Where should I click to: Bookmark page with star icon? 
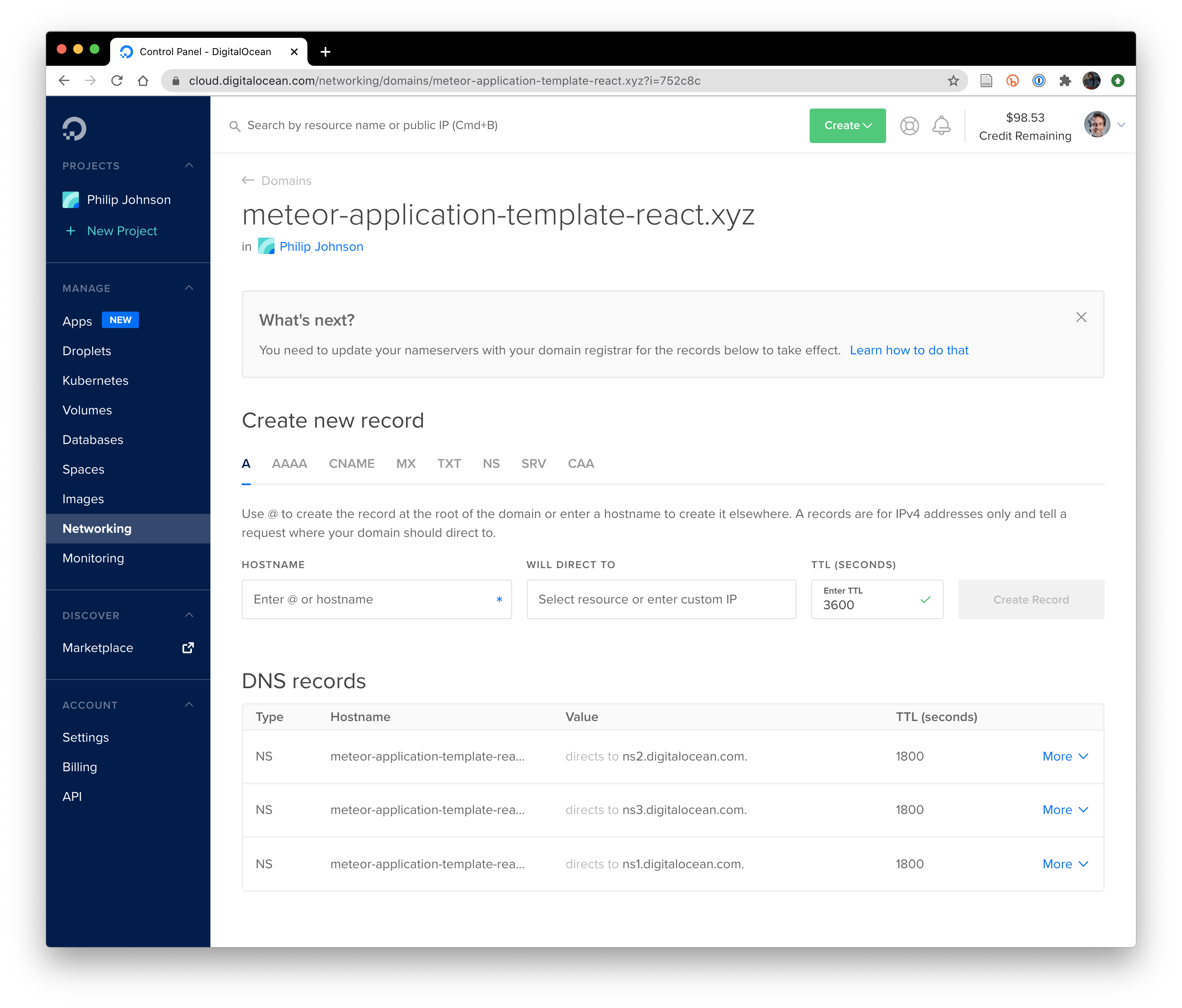(x=953, y=81)
